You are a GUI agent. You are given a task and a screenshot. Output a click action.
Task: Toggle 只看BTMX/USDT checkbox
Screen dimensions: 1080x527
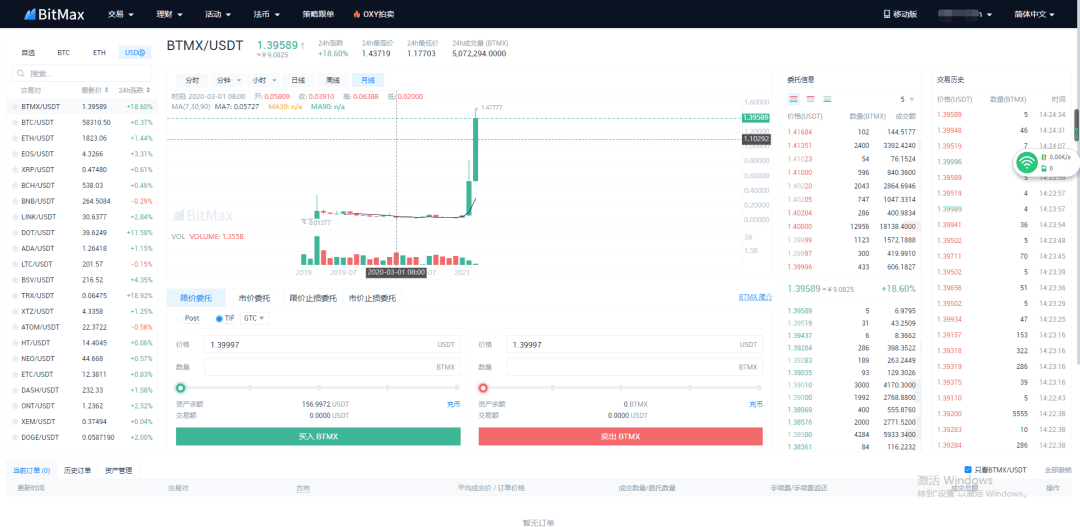[968, 469]
